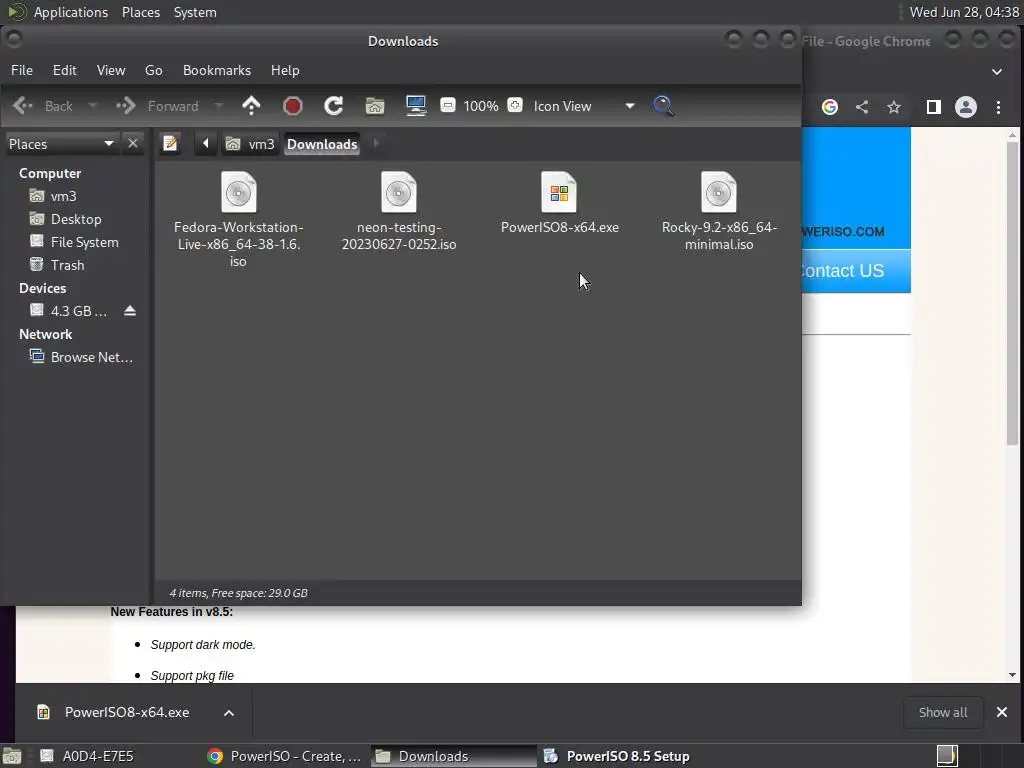Click the Downloads path bar button
This screenshot has height=768, width=1024.
(x=322, y=144)
